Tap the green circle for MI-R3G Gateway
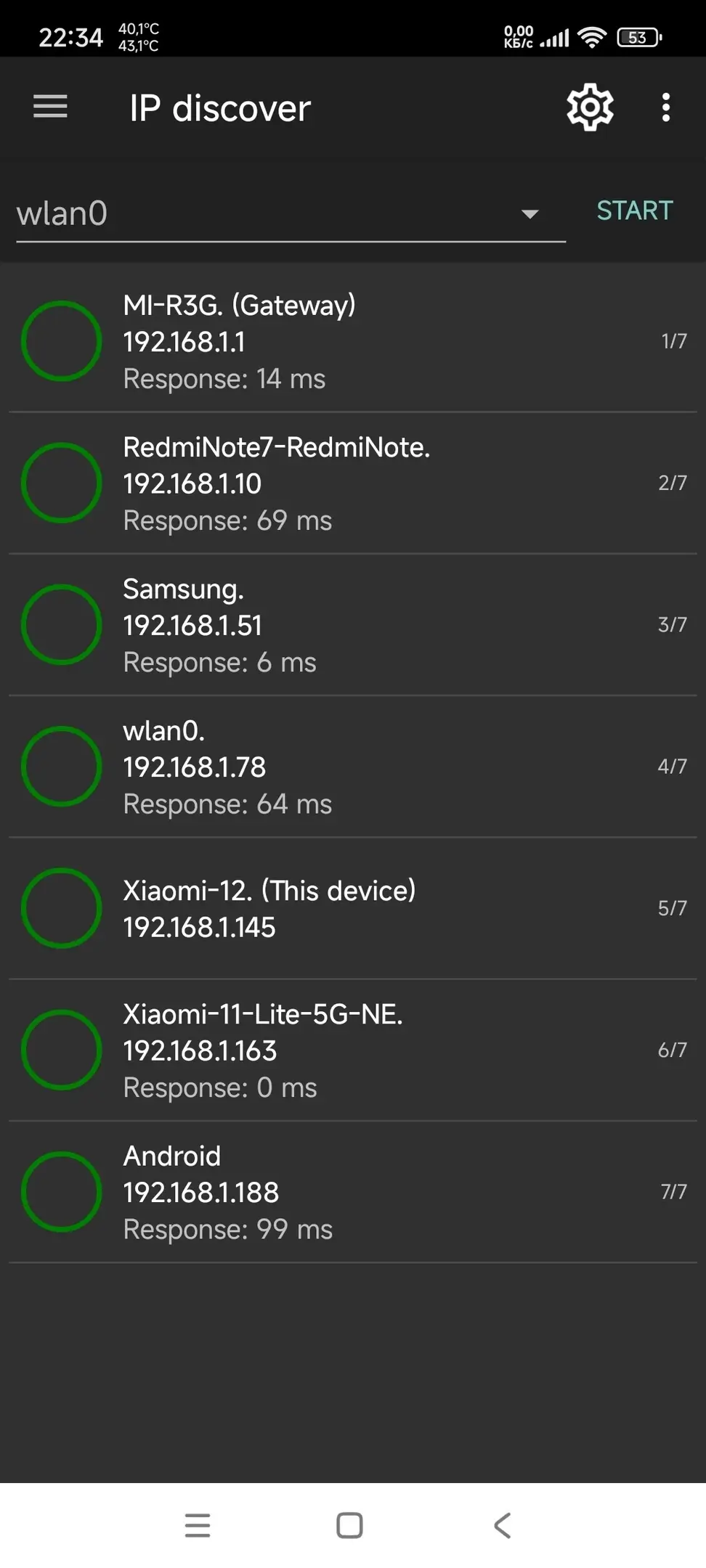Viewport: 706px width, 1568px height. (x=62, y=341)
